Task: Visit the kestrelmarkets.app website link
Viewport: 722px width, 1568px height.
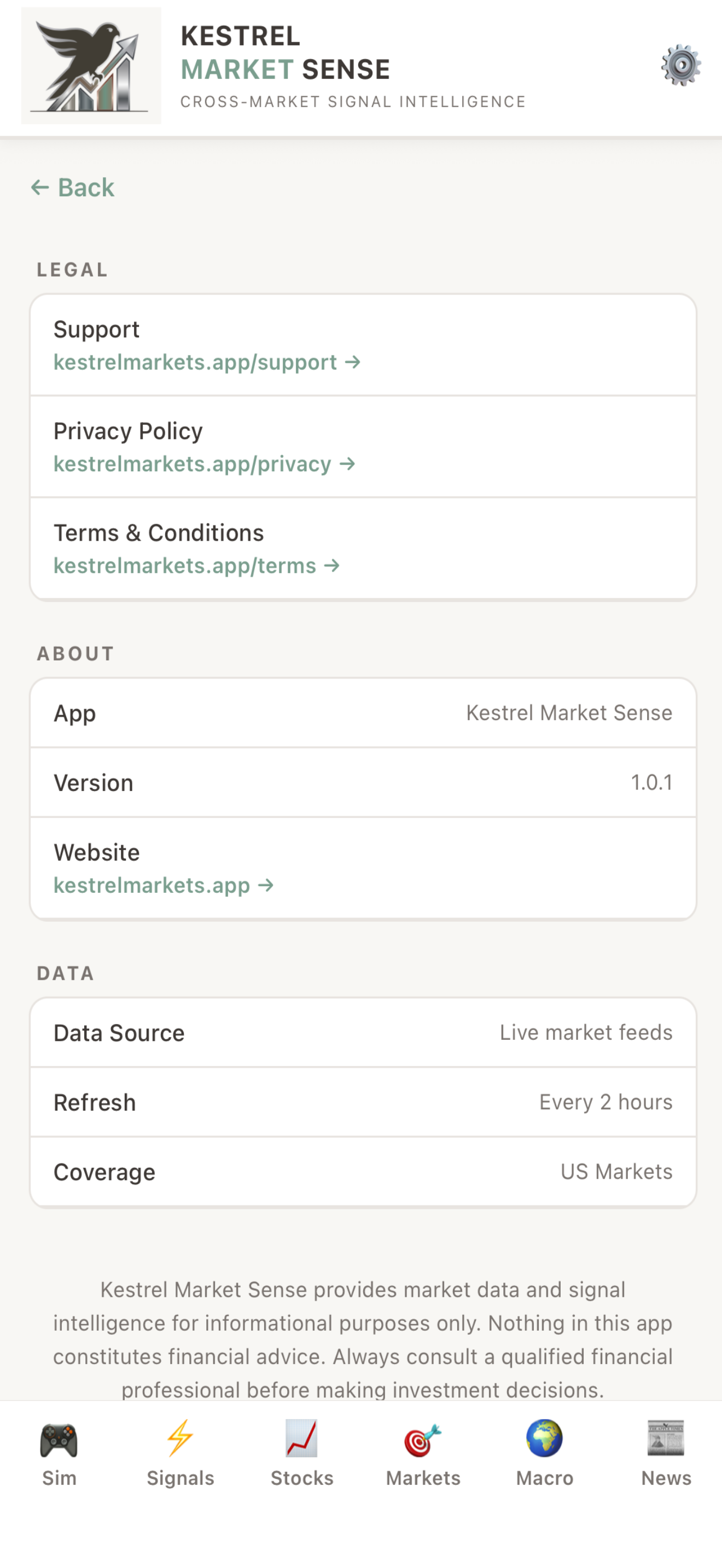Action: click(x=164, y=885)
